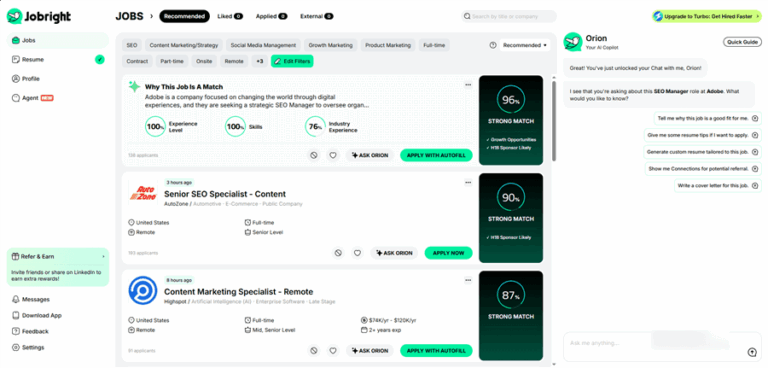Click Download App in the sidebar
This screenshot has width=768, height=368.
point(37,316)
